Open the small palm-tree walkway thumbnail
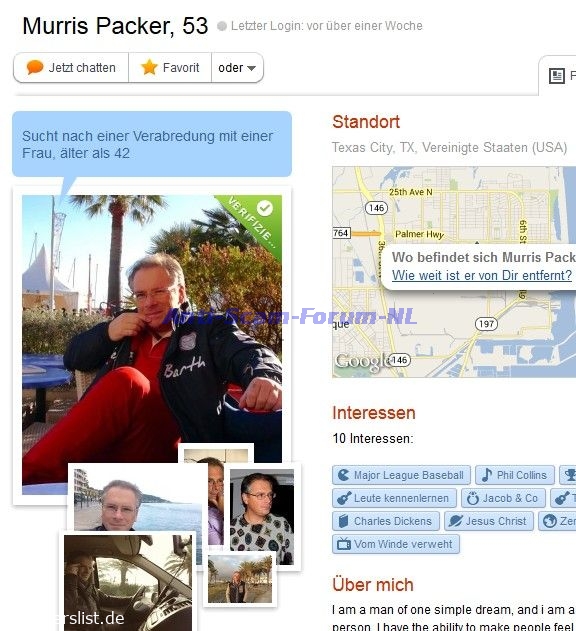Image resolution: width=576 pixels, height=631 pixels. (240, 579)
